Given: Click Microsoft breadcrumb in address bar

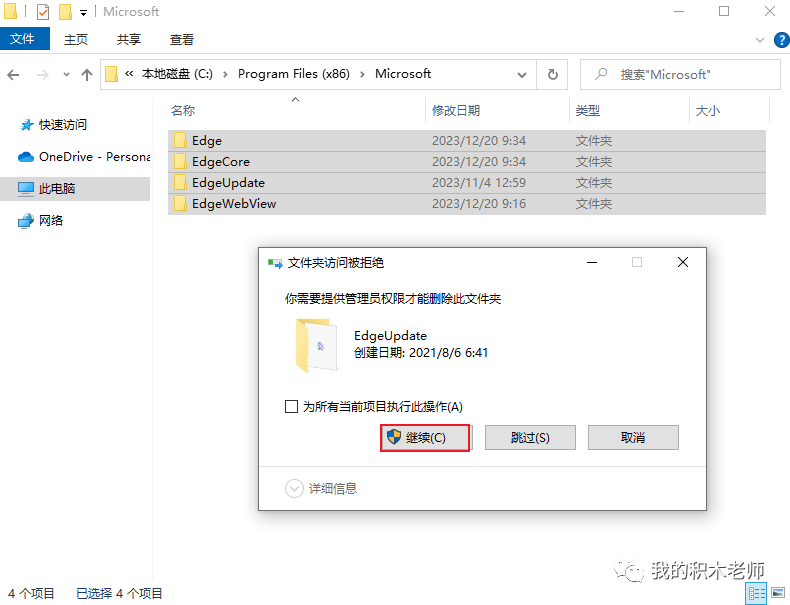Looking at the screenshot, I should click(403, 74).
